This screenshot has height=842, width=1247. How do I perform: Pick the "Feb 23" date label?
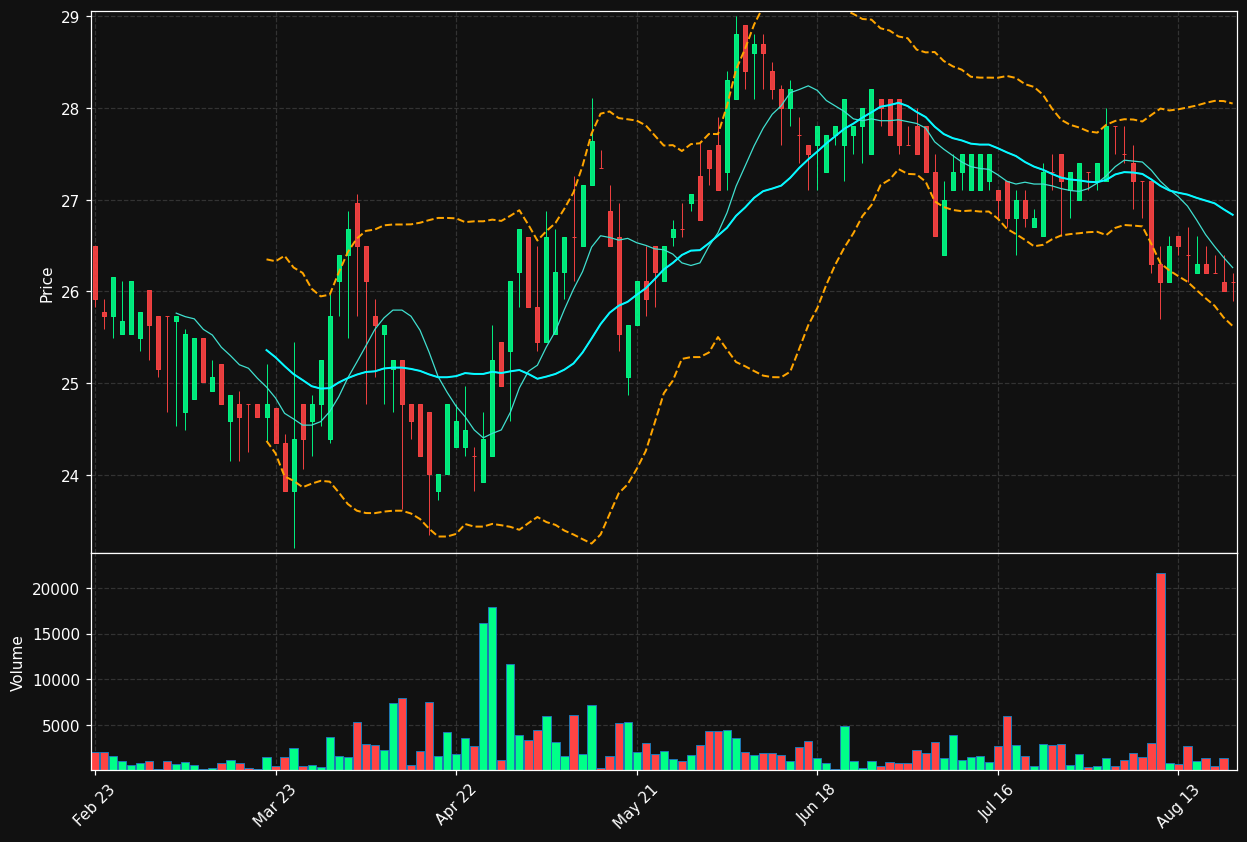click(x=94, y=805)
